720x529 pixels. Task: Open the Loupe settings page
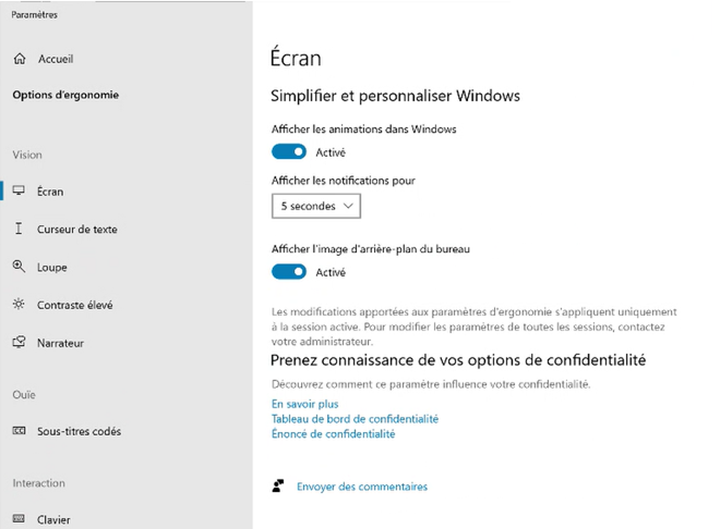tap(52, 267)
